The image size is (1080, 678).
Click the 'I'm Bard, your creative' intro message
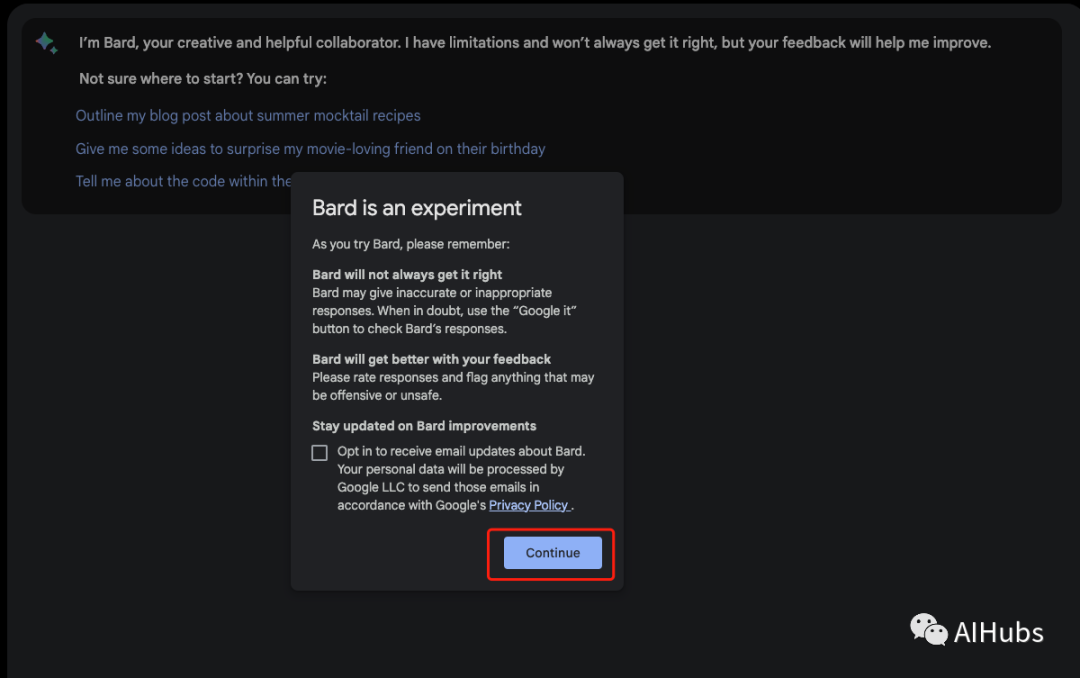[535, 43]
